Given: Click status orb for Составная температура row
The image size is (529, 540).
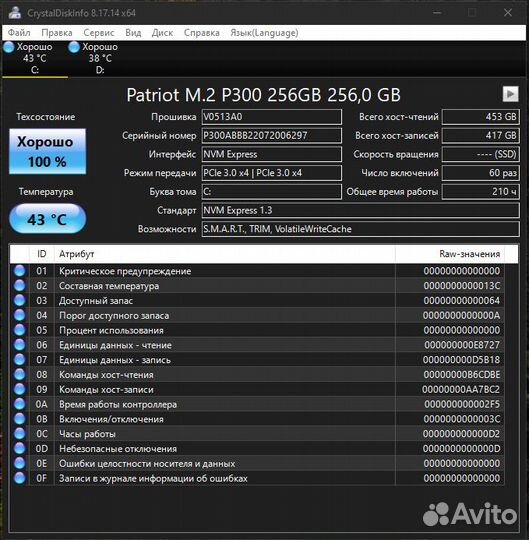Looking at the screenshot, I should [x=20, y=285].
